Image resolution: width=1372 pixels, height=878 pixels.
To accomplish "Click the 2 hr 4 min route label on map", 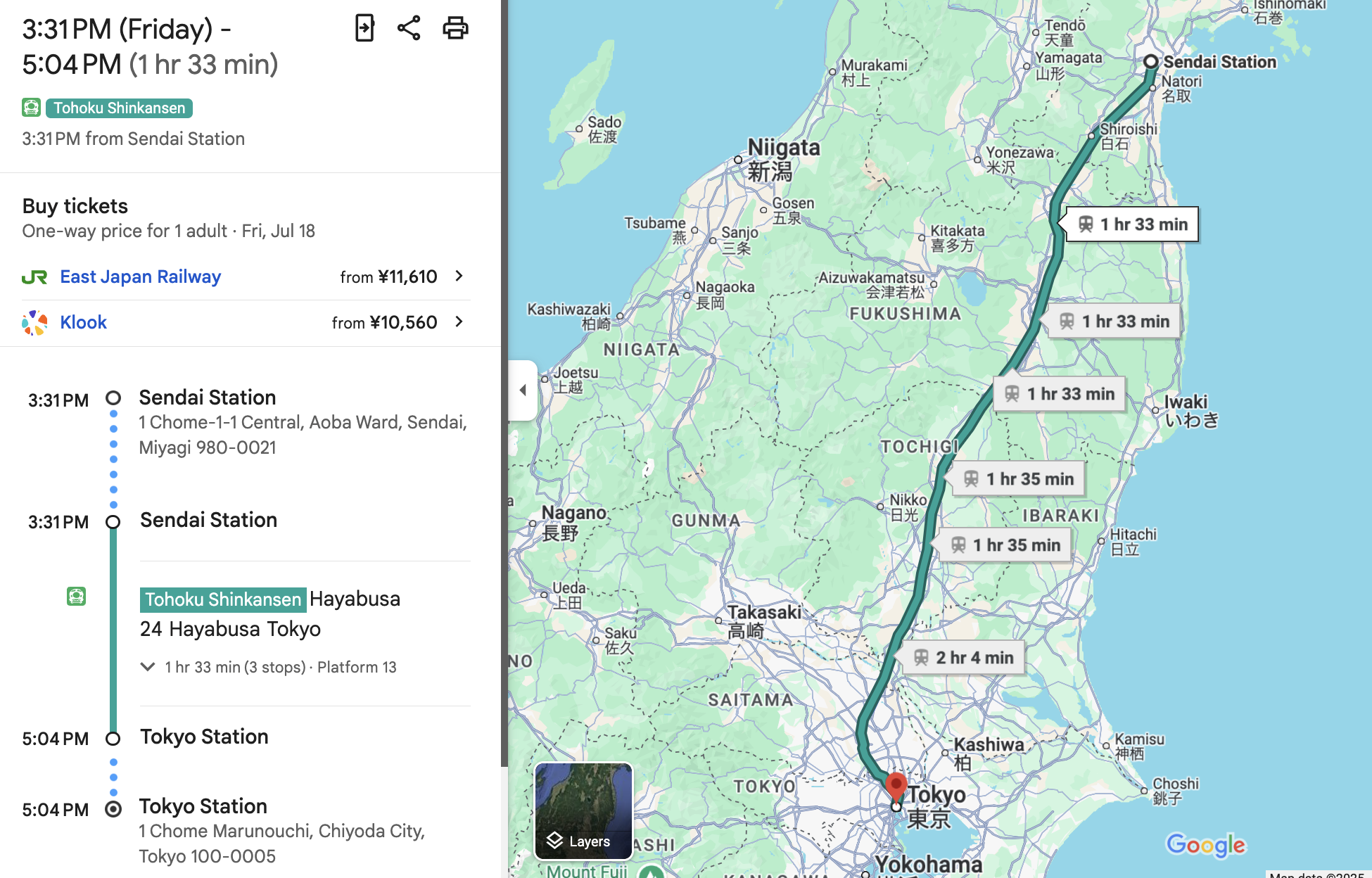I will coord(963,658).
